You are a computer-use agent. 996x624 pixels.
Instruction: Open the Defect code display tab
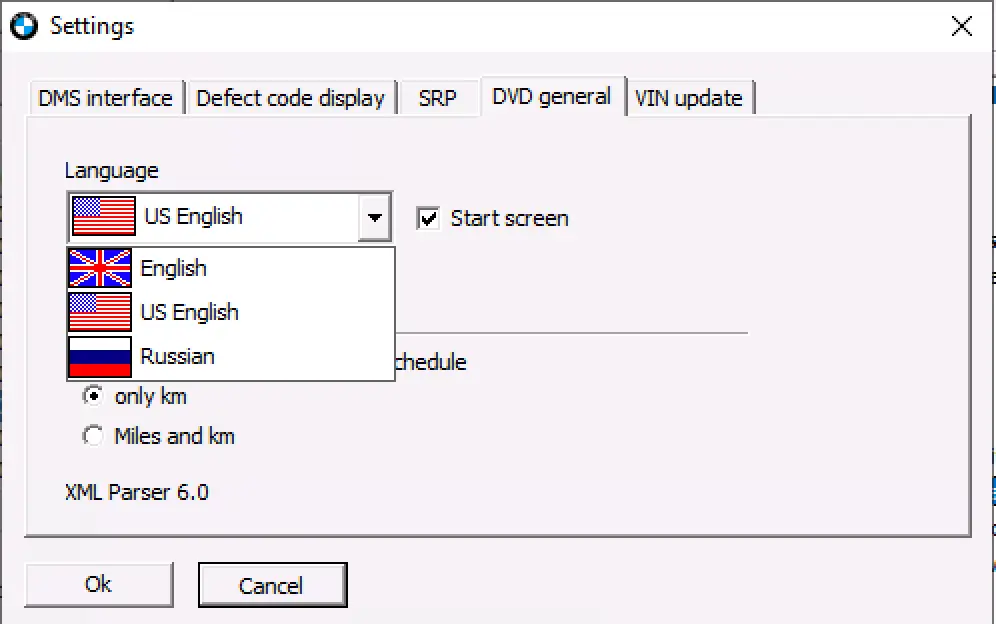tap(290, 98)
